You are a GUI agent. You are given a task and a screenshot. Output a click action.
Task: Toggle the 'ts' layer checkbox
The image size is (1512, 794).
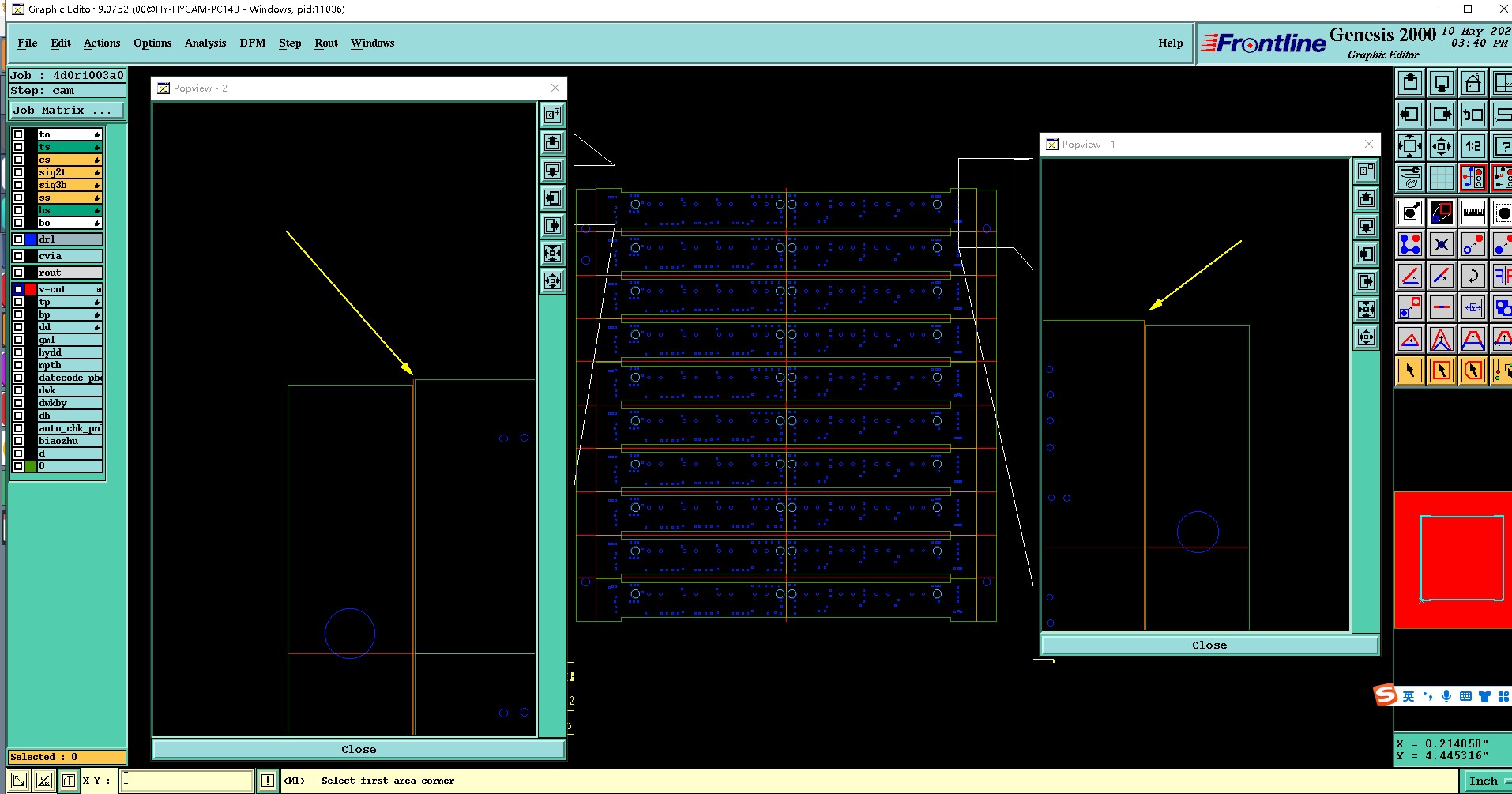18,147
